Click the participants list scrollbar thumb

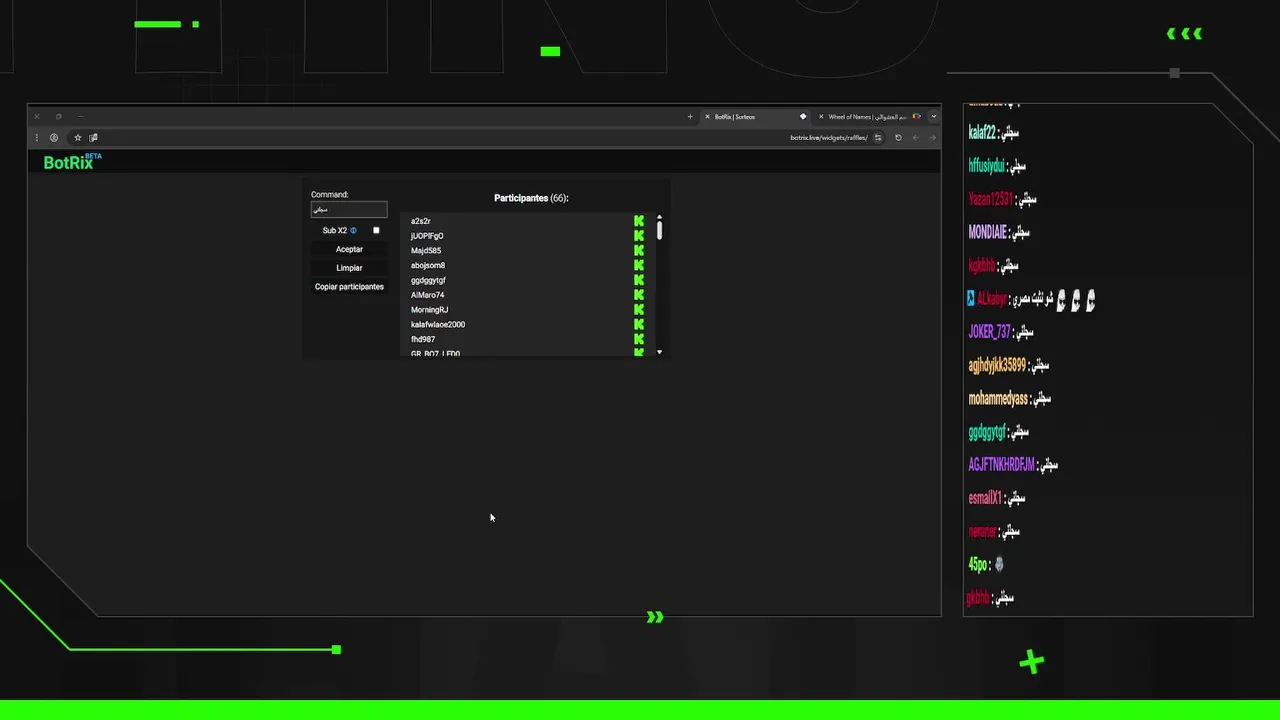tap(659, 231)
